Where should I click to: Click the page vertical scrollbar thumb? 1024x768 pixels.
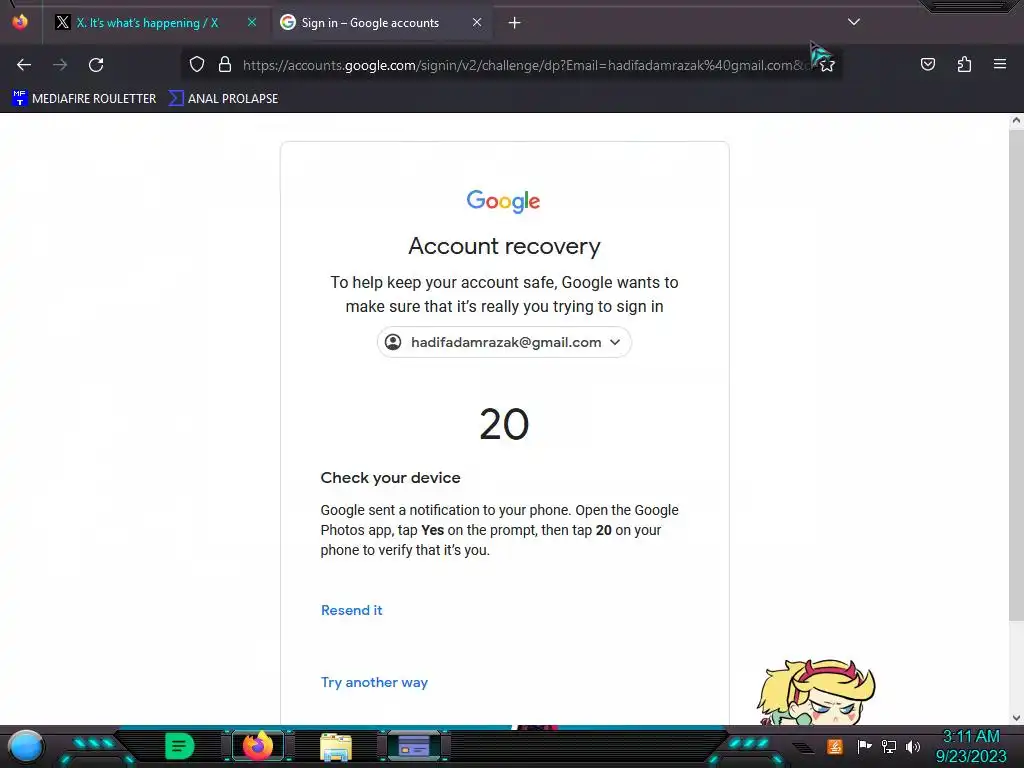pos(1016,376)
